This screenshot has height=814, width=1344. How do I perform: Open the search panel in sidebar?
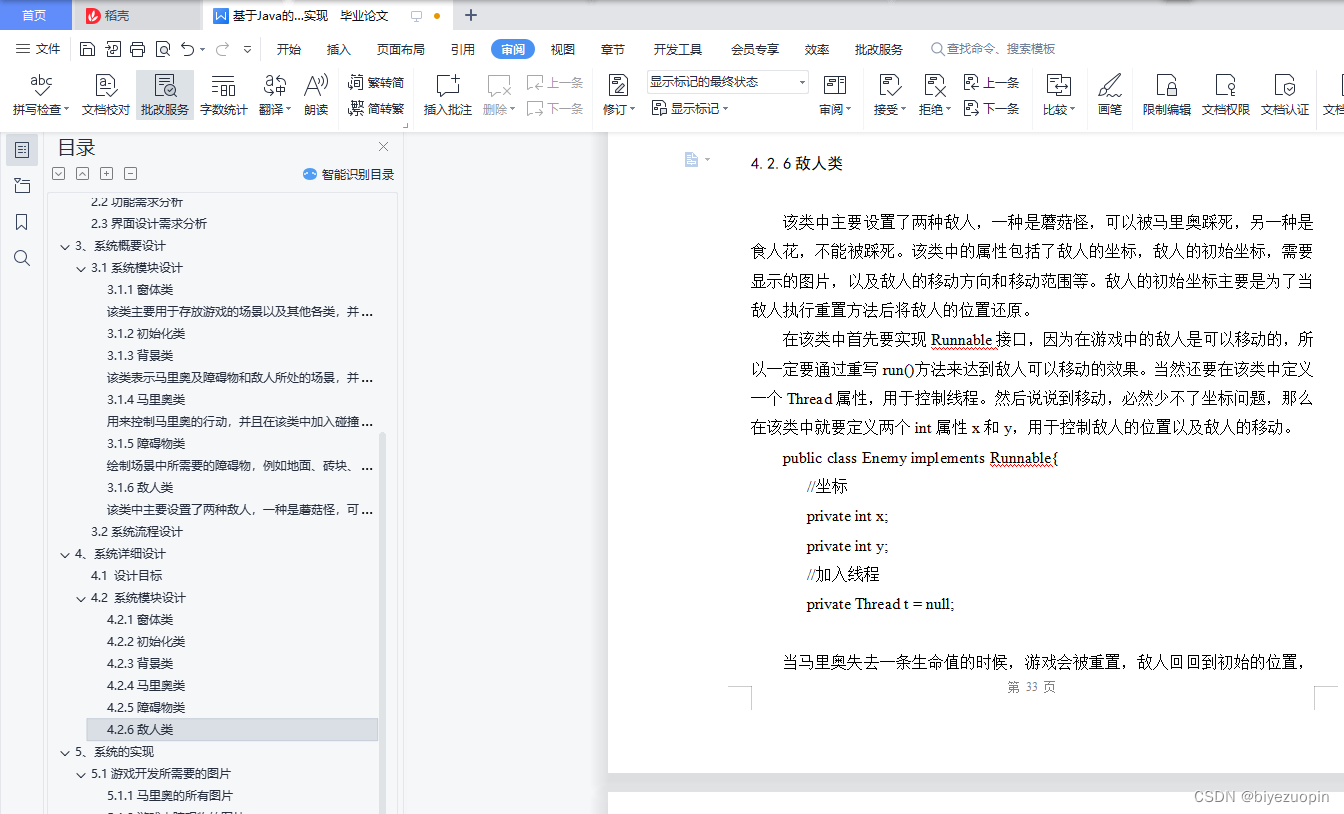pyautogui.click(x=22, y=258)
